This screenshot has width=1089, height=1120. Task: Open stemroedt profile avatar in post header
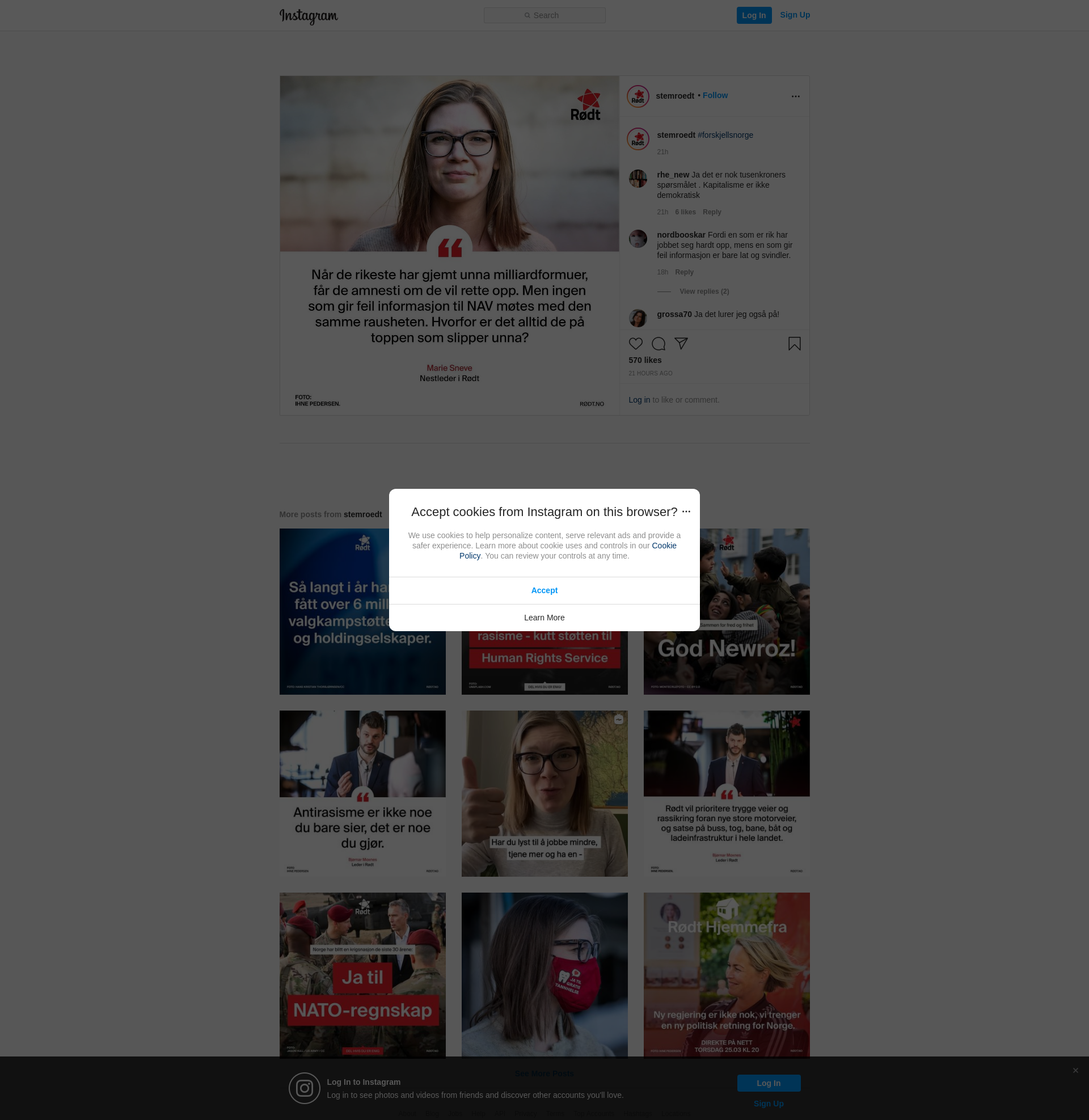tap(638, 96)
